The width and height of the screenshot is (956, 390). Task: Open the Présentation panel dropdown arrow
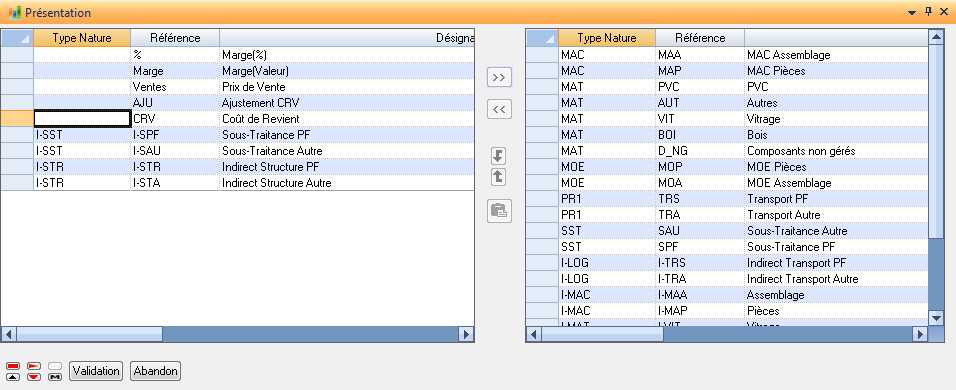point(913,12)
